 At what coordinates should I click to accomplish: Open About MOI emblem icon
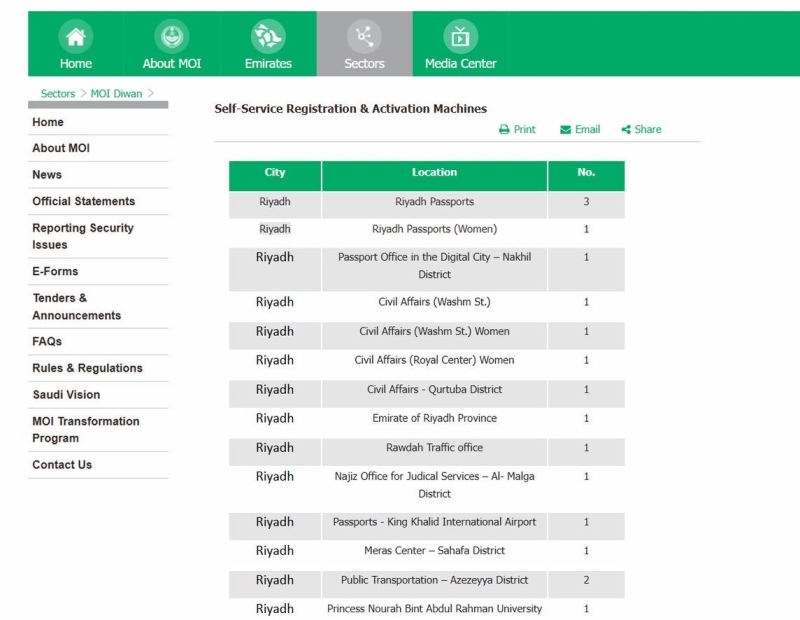tap(171, 37)
